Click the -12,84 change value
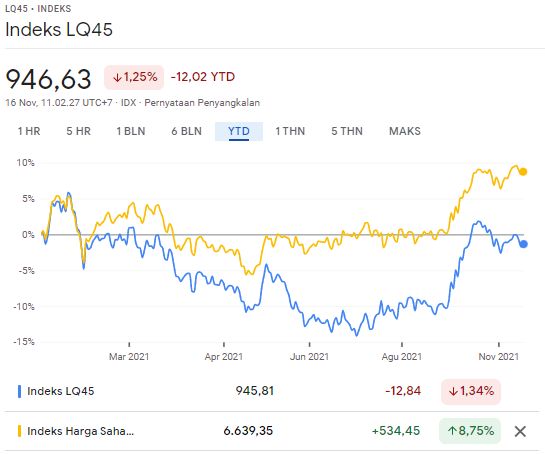545x454 pixels. click(403, 391)
